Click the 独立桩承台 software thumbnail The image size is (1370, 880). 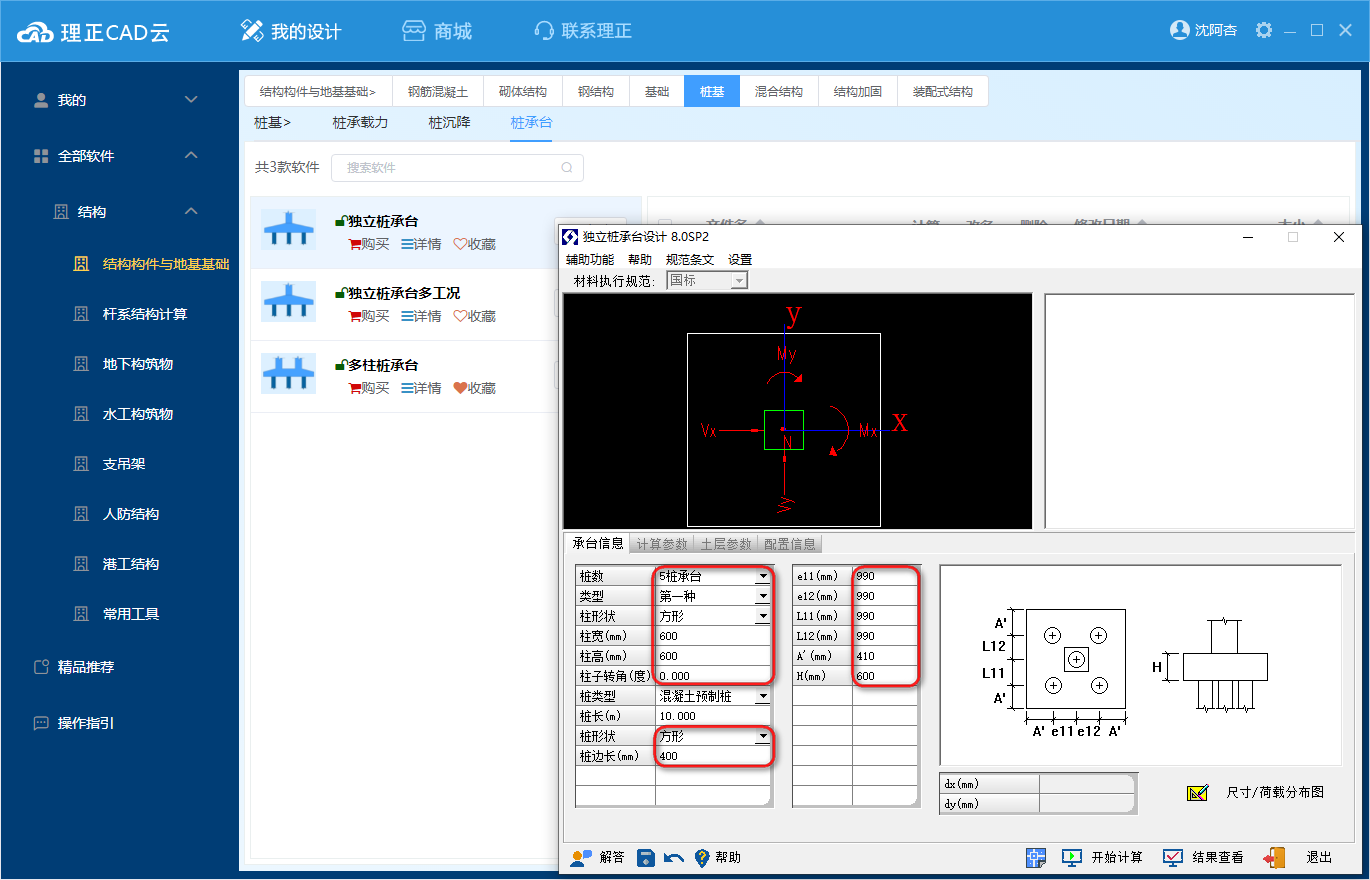(288, 229)
